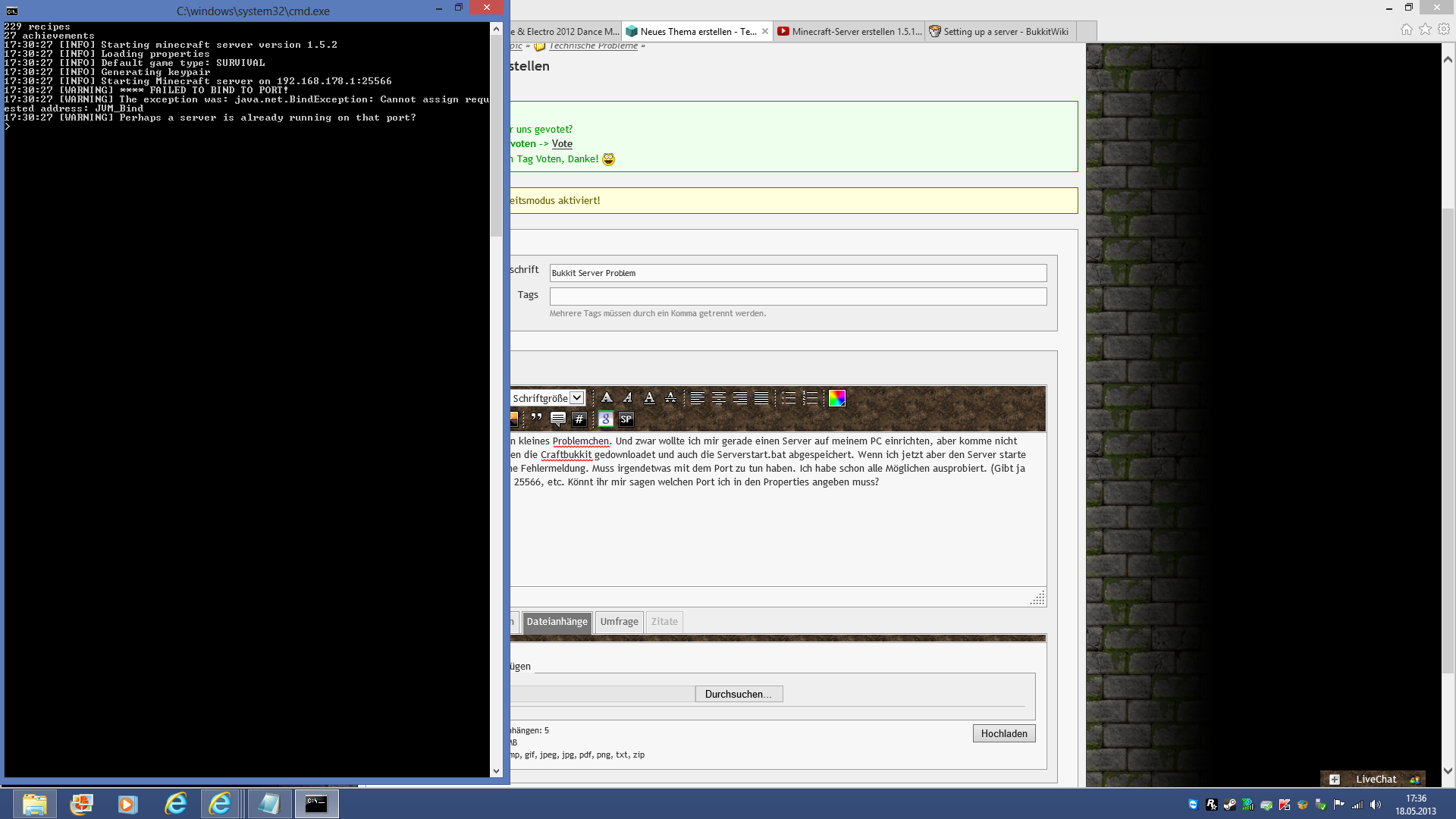This screenshot has width=1456, height=819.
Task: Switch to the Umfrage tab
Action: click(619, 622)
